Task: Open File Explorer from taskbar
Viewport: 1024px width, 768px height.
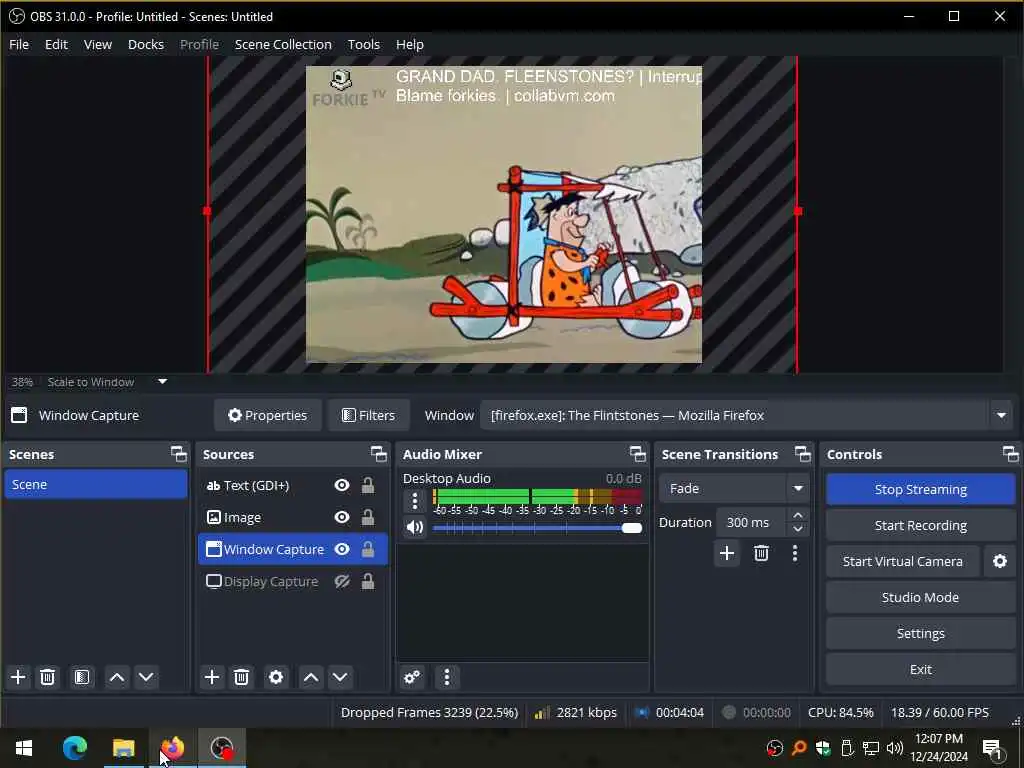Action: (123, 748)
